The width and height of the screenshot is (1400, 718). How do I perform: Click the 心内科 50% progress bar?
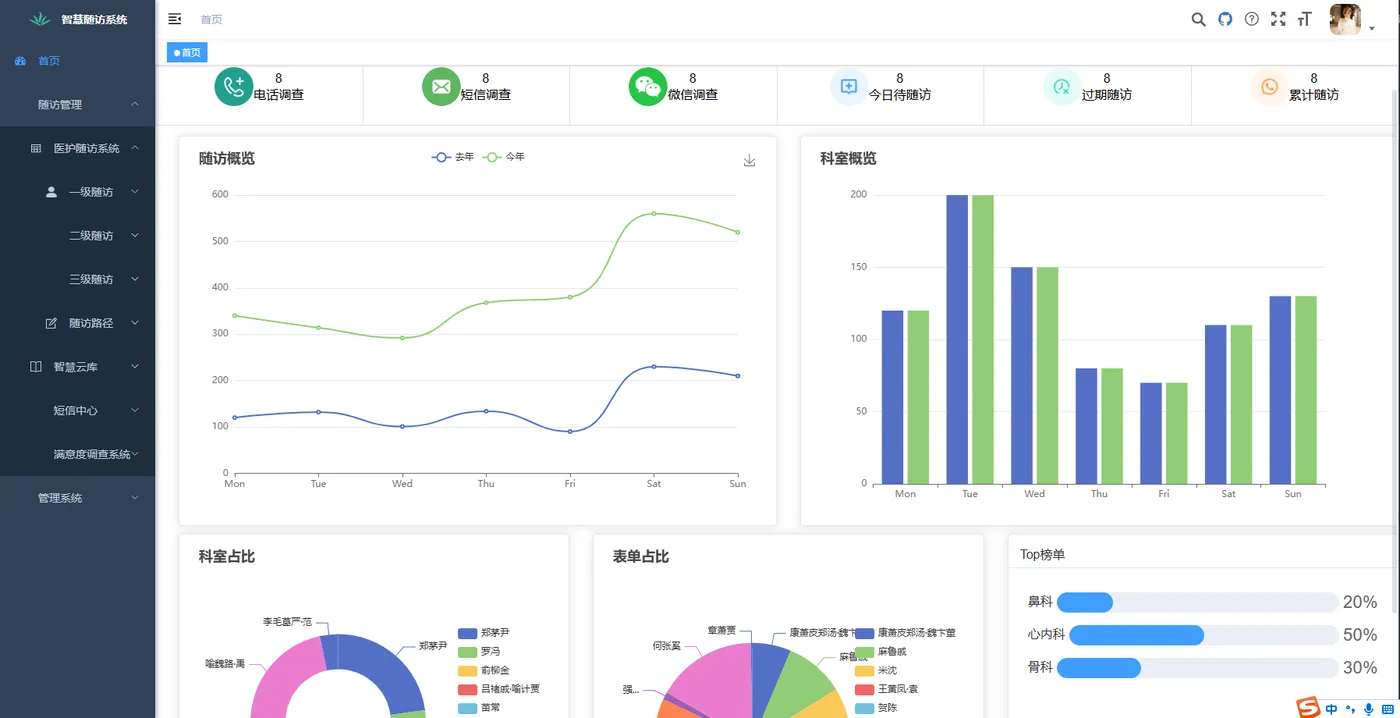(1197, 635)
